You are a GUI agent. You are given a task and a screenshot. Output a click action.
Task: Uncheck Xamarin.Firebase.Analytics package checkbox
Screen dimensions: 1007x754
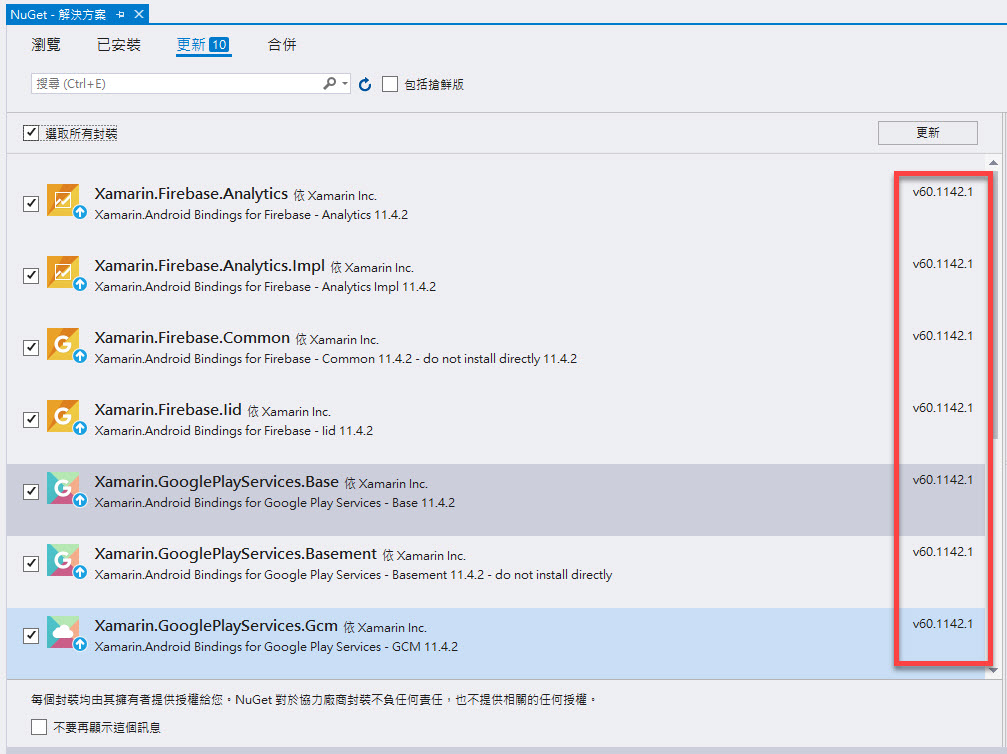pyautogui.click(x=31, y=204)
